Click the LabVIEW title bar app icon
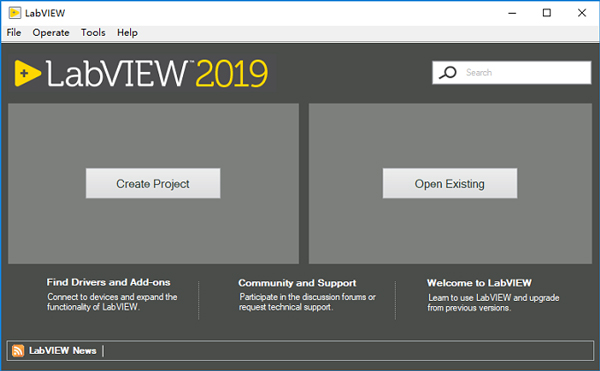The image size is (600, 371). [x=15, y=13]
